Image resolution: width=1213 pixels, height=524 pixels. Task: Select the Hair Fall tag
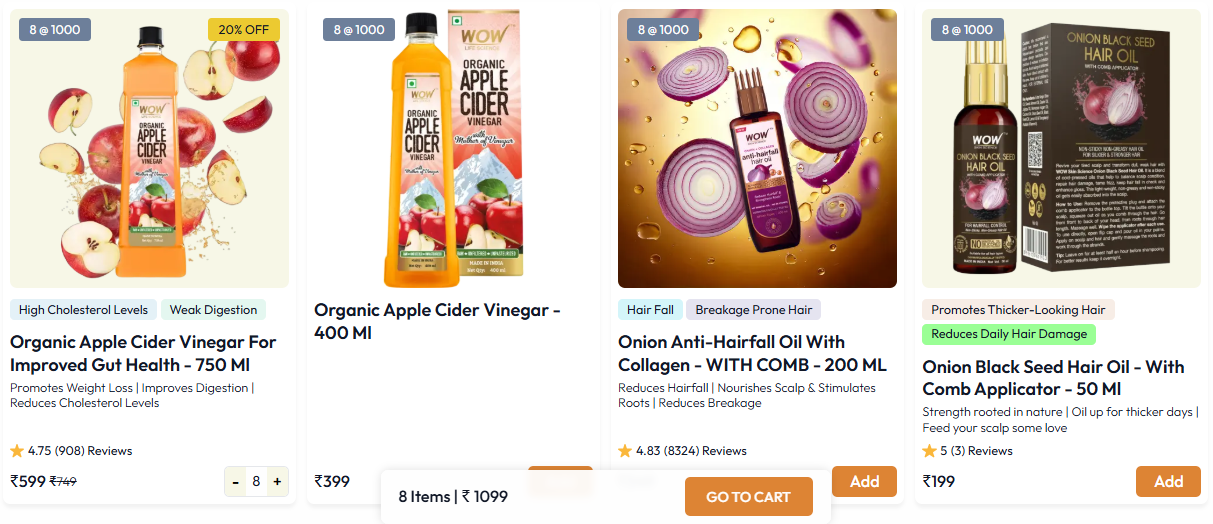(x=650, y=310)
